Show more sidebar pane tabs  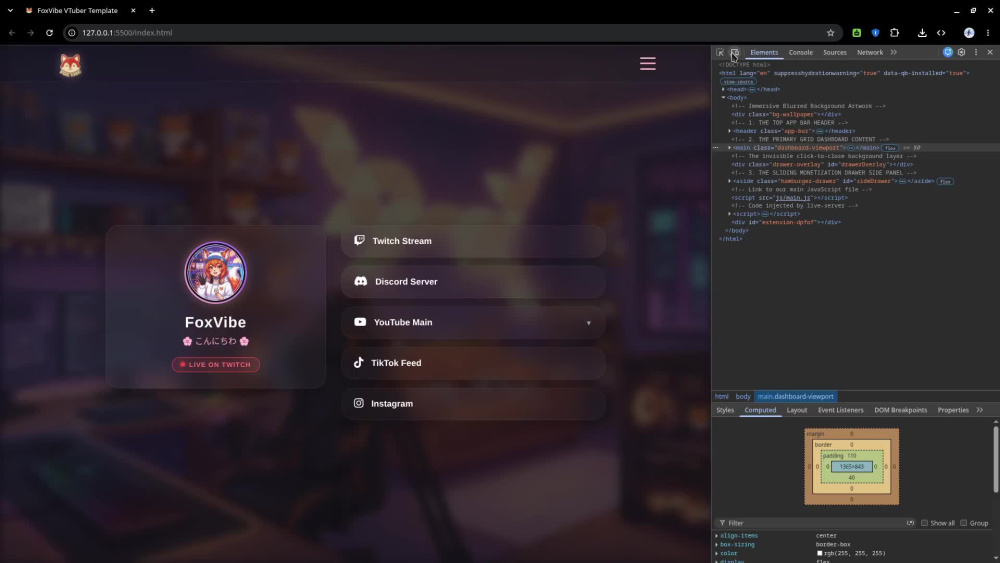tap(980, 410)
